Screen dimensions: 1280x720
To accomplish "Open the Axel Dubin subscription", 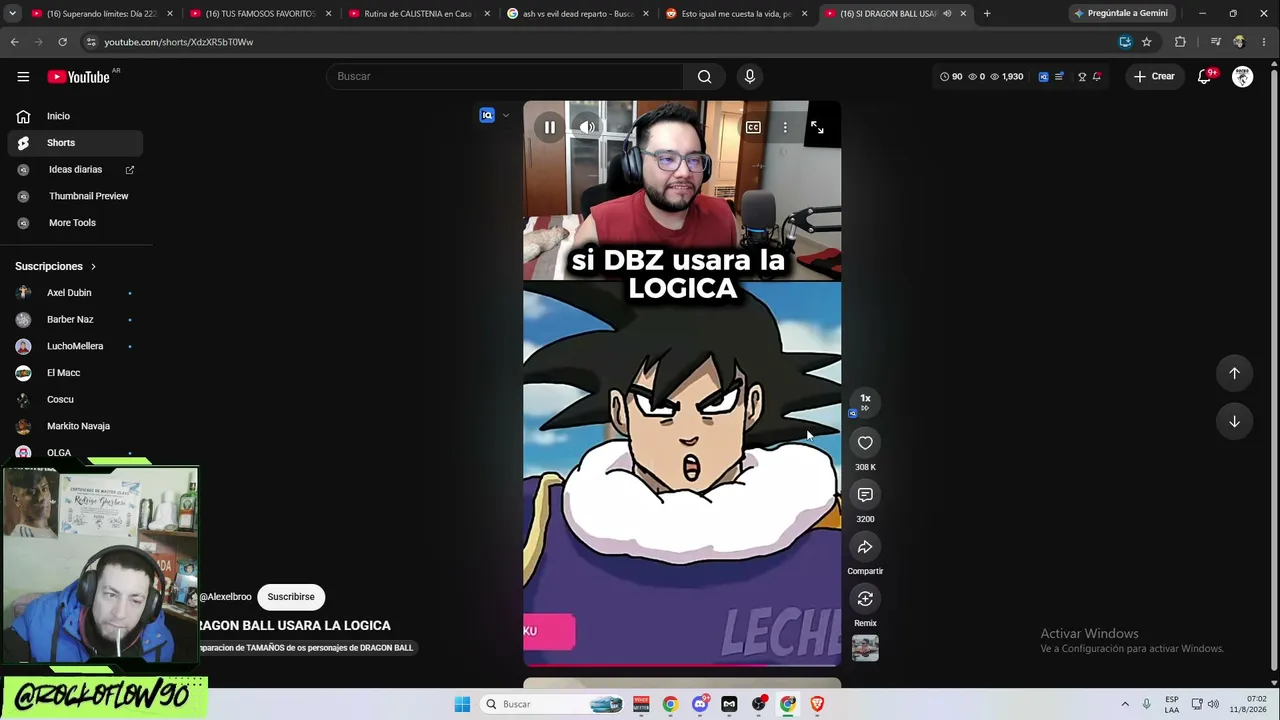I will point(75,293).
